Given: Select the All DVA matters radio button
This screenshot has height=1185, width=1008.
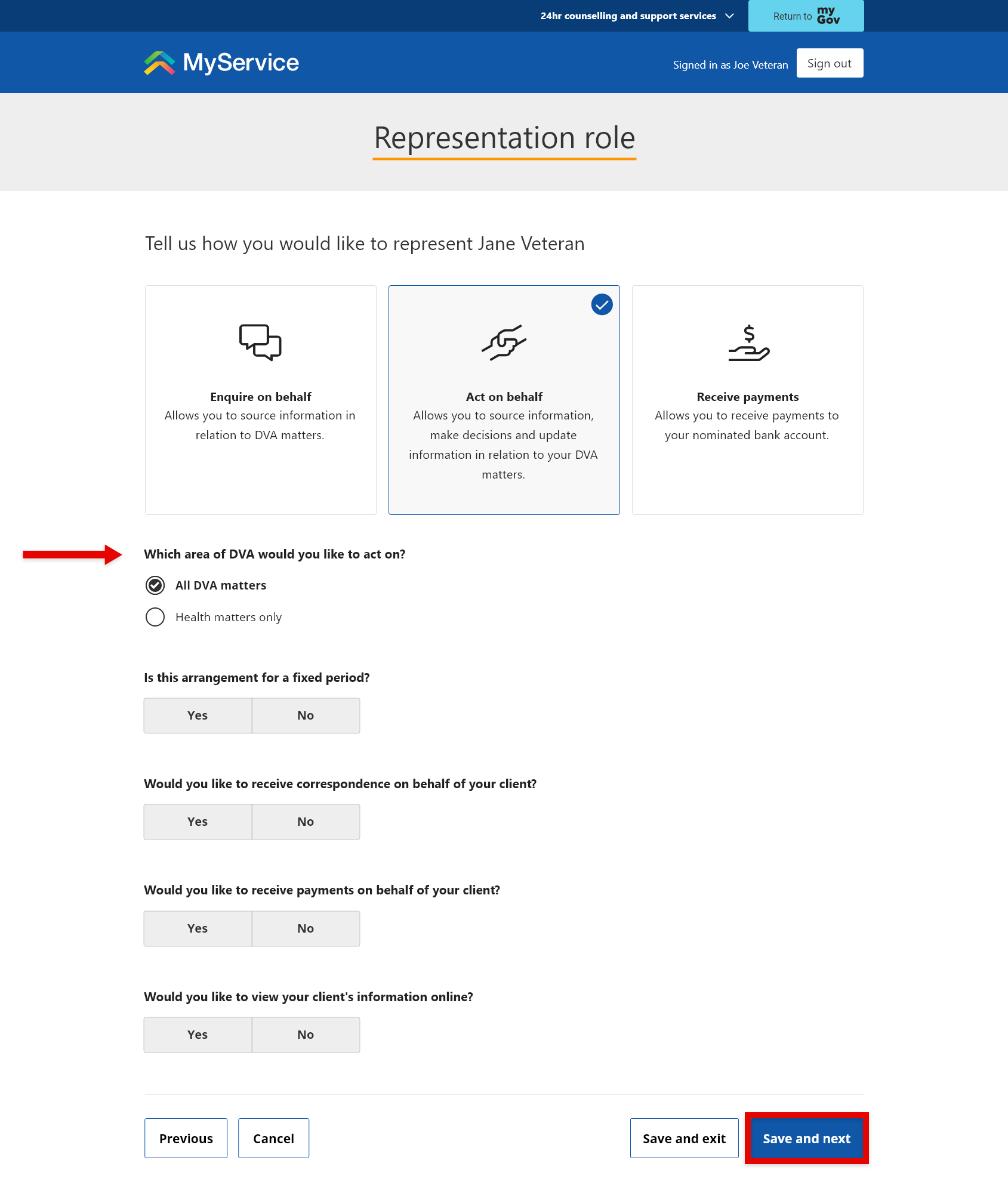Looking at the screenshot, I should 155,585.
